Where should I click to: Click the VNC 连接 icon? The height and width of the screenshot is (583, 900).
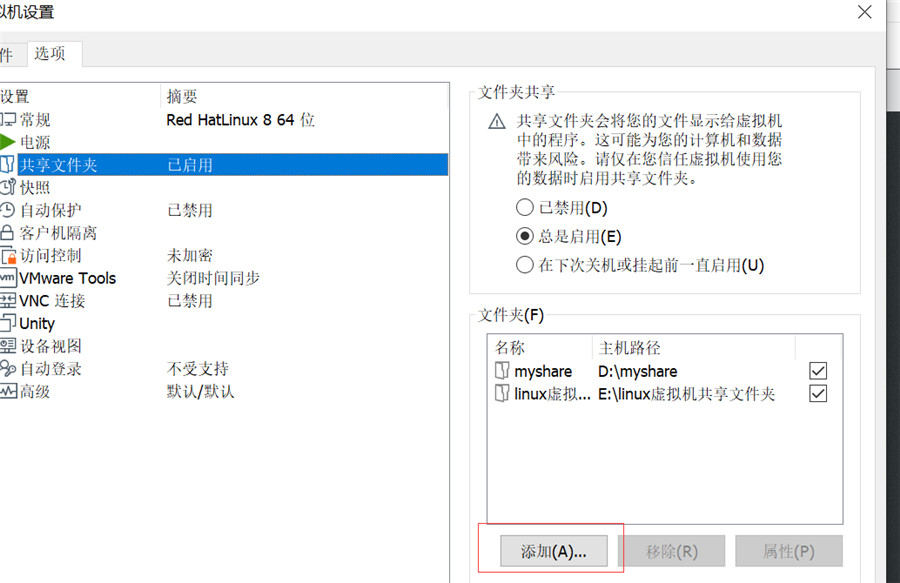[x=8, y=301]
